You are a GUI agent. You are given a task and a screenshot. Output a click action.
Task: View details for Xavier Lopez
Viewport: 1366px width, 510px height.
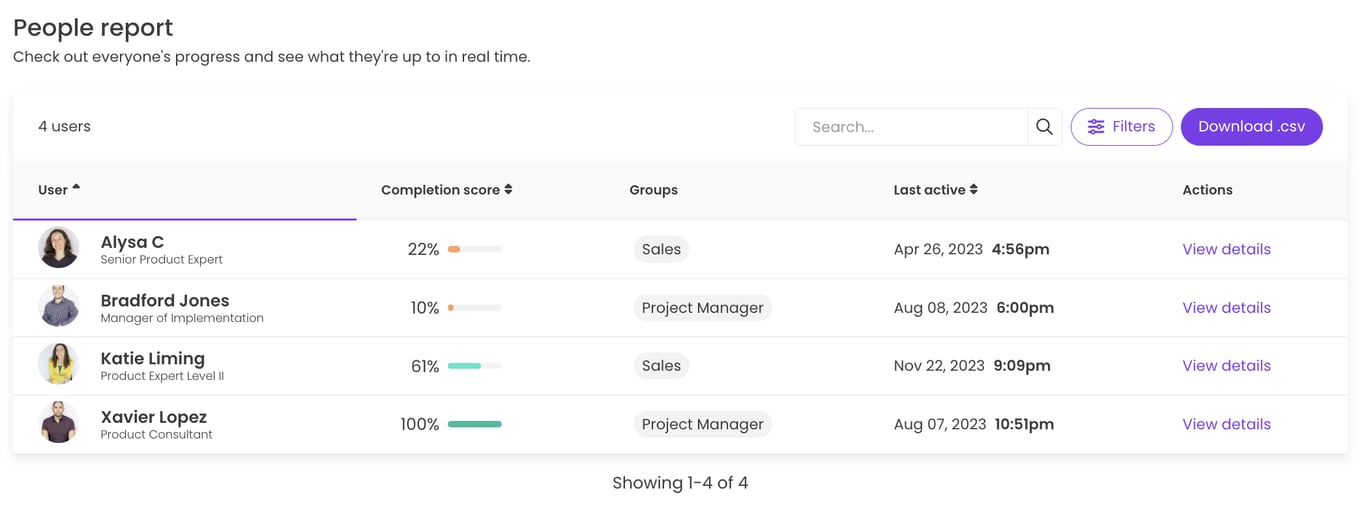[1226, 424]
